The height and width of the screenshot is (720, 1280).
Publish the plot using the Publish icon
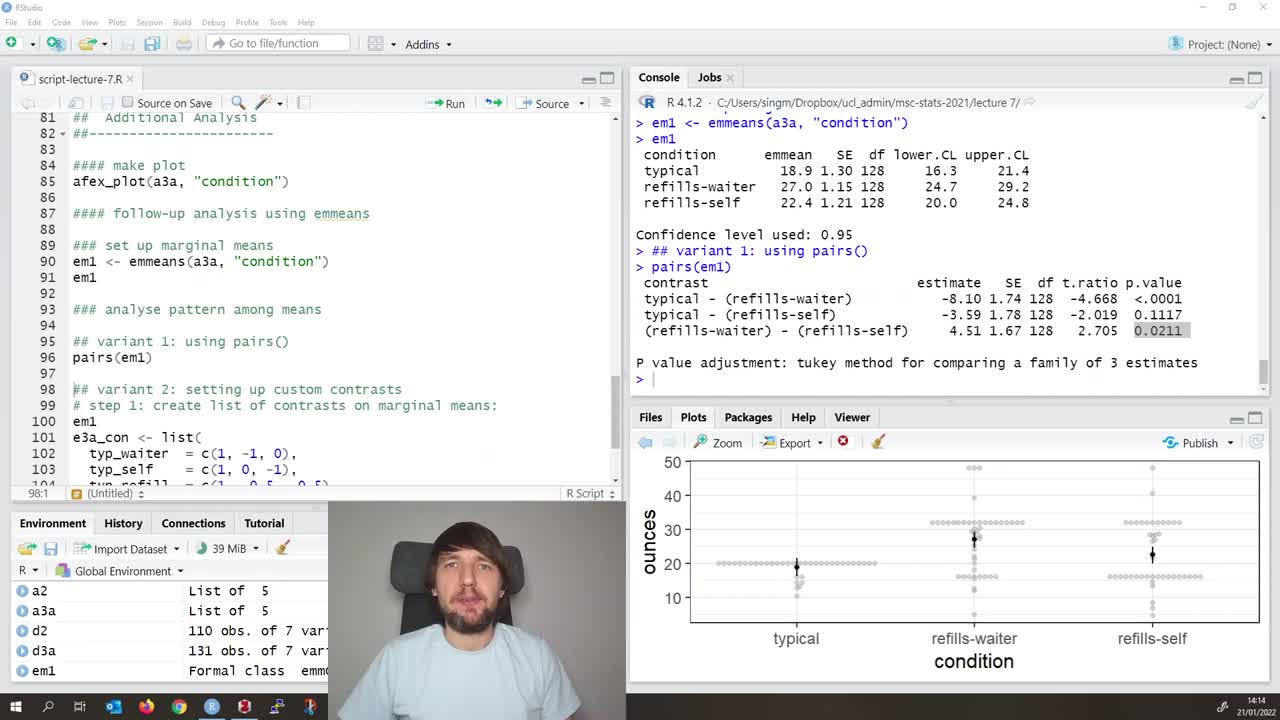click(1198, 442)
